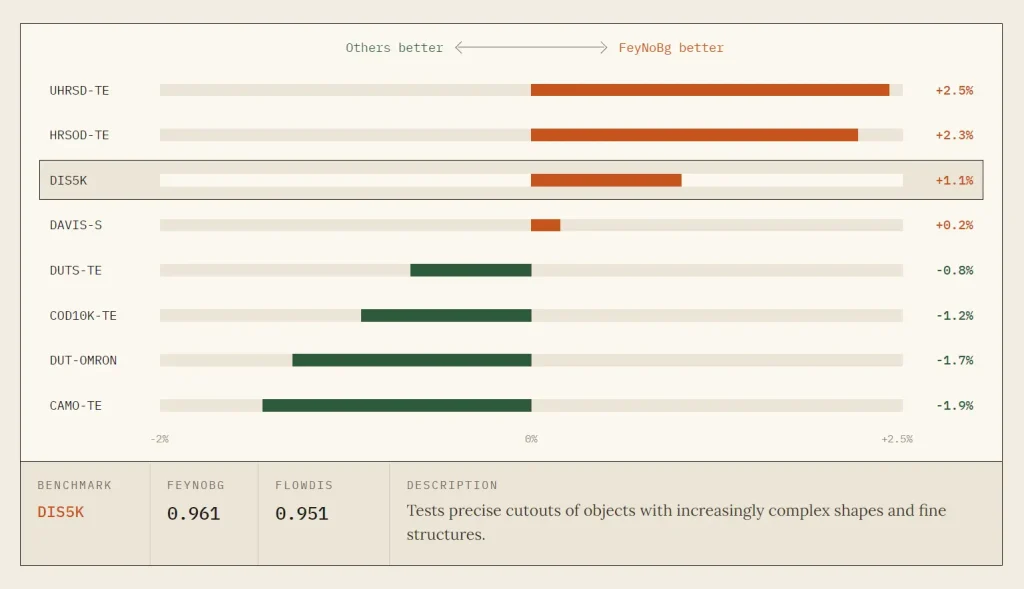This screenshot has width=1024, height=589.
Task: Click the DIS5K name in the details panel
Action: pyautogui.click(x=61, y=513)
